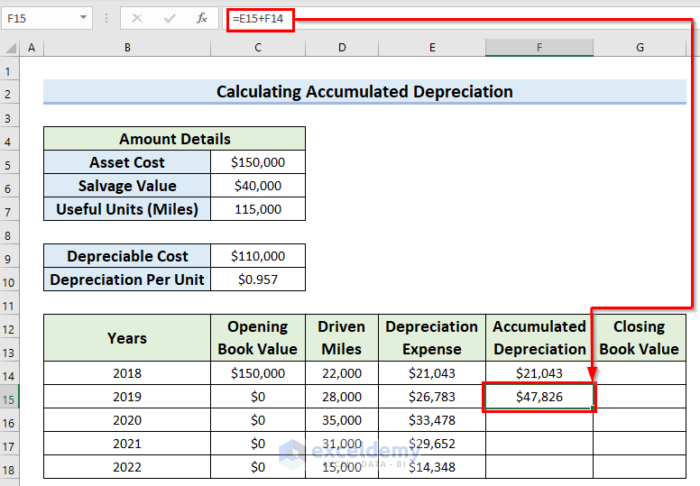700x486 pixels.
Task: Select the row 2 header
Action: [9, 93]
